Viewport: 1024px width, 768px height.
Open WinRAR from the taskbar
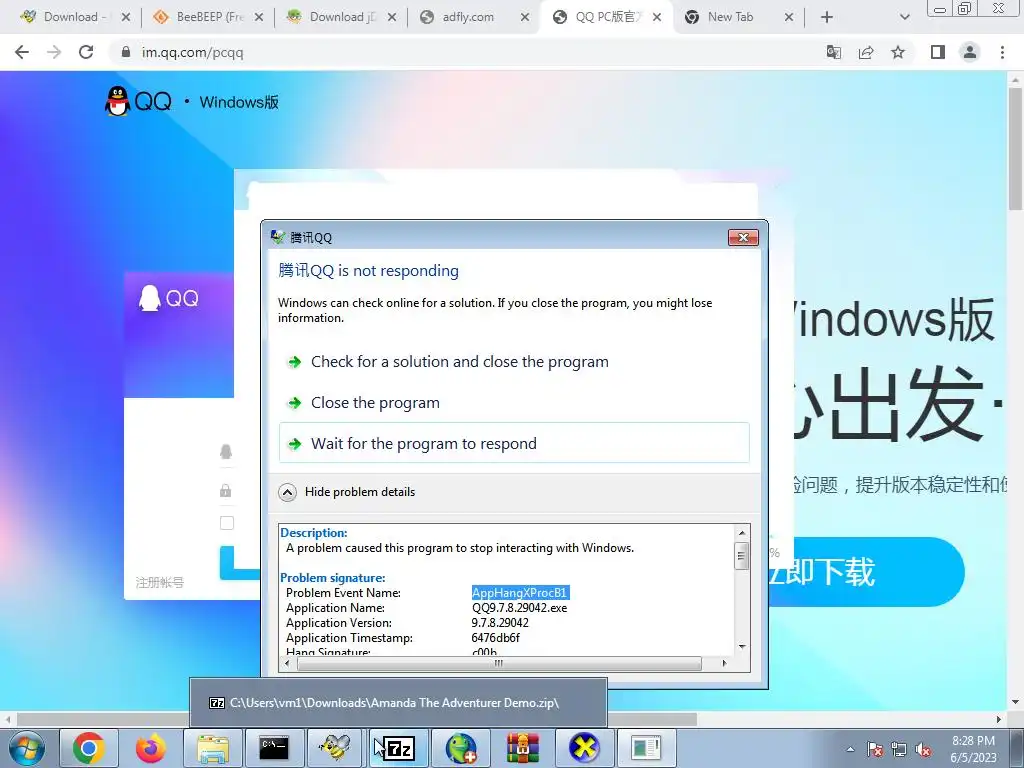tap(522, 748)
